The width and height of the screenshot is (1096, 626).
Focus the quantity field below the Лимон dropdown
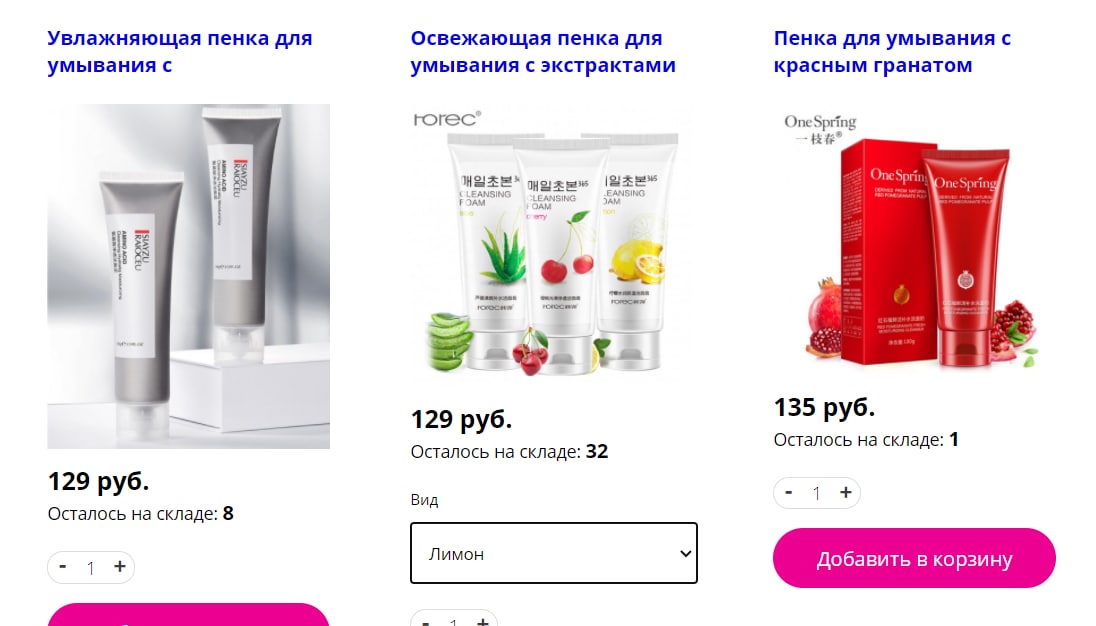[454, 621]
